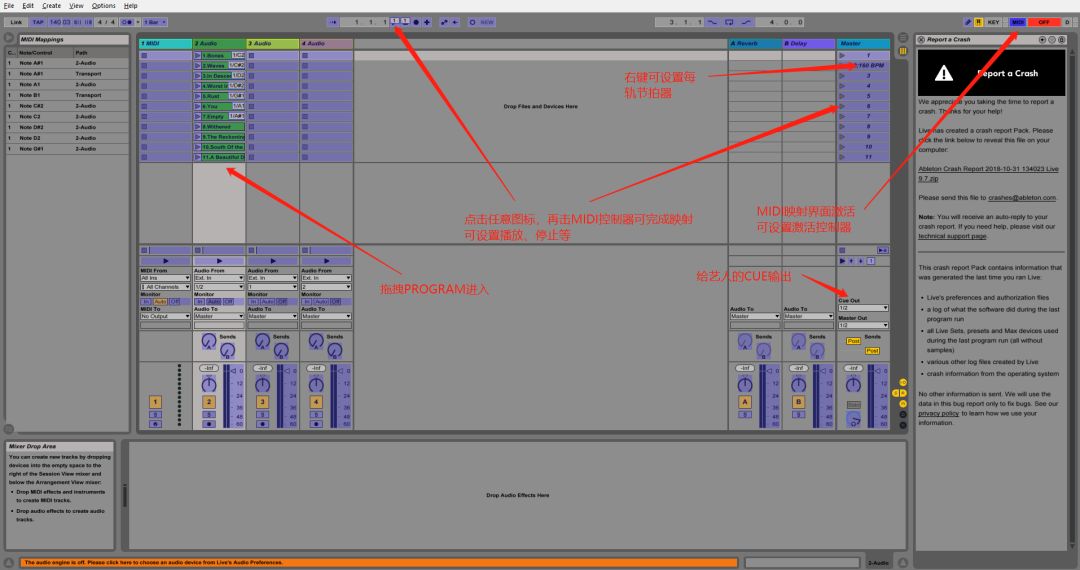Open the Master Out dropdown
The width and height of the screenshot is (1080, 570).
click(x=863, y=326)
